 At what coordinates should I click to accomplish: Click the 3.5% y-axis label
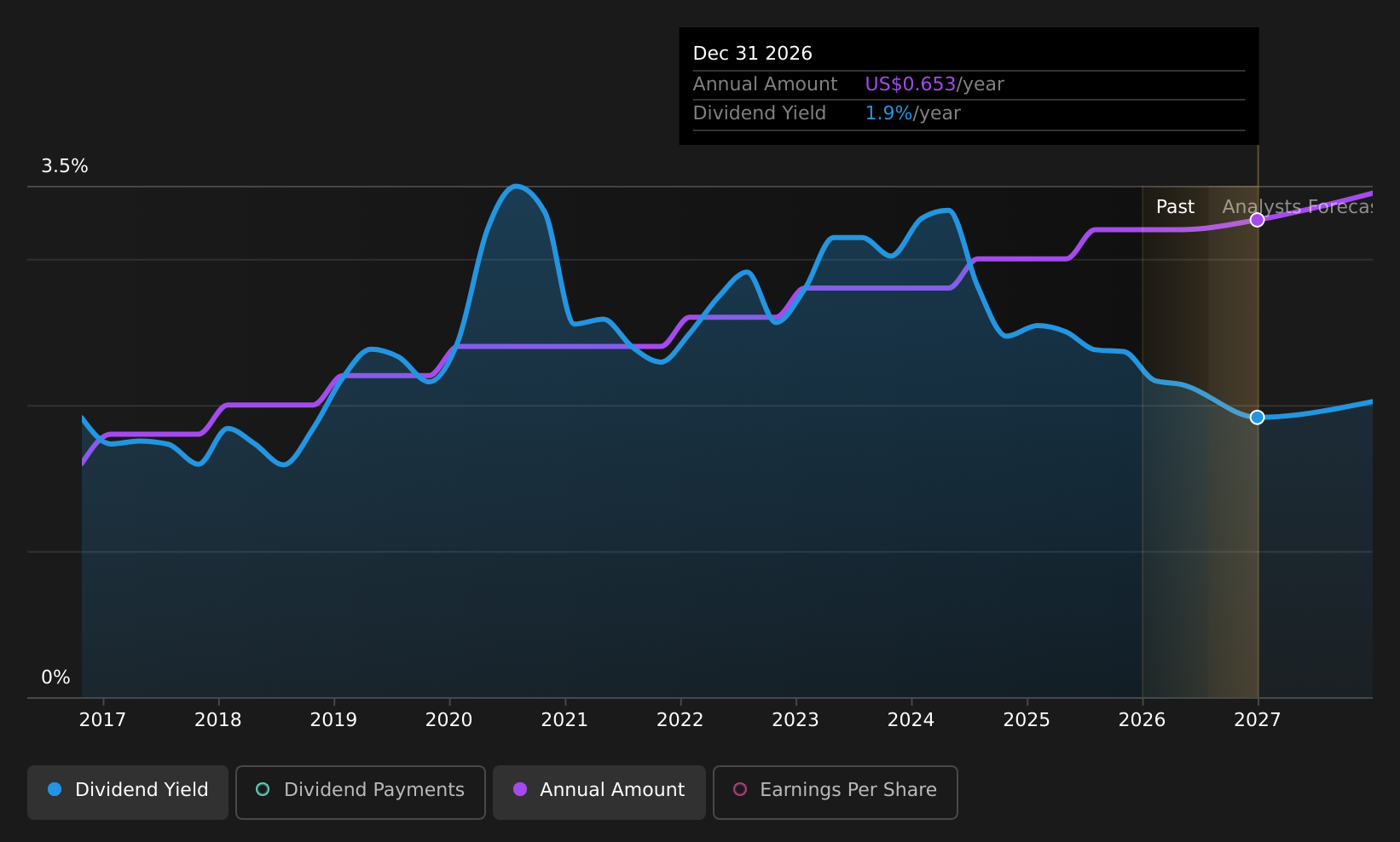coord(65,166)
